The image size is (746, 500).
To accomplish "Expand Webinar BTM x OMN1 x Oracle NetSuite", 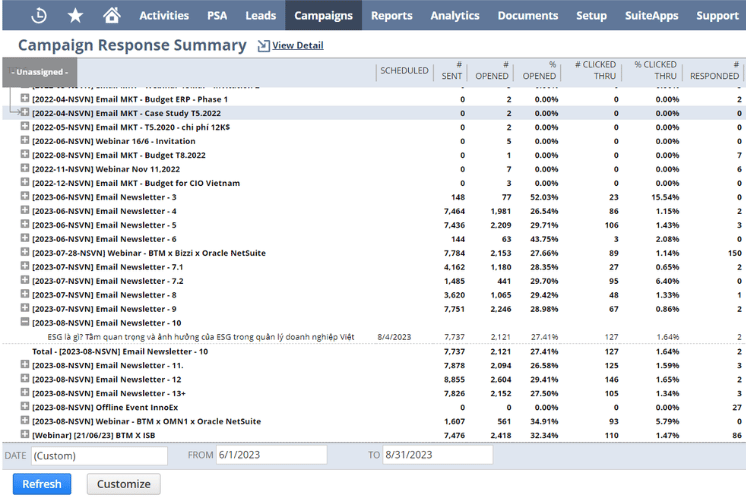I will 25,421.
